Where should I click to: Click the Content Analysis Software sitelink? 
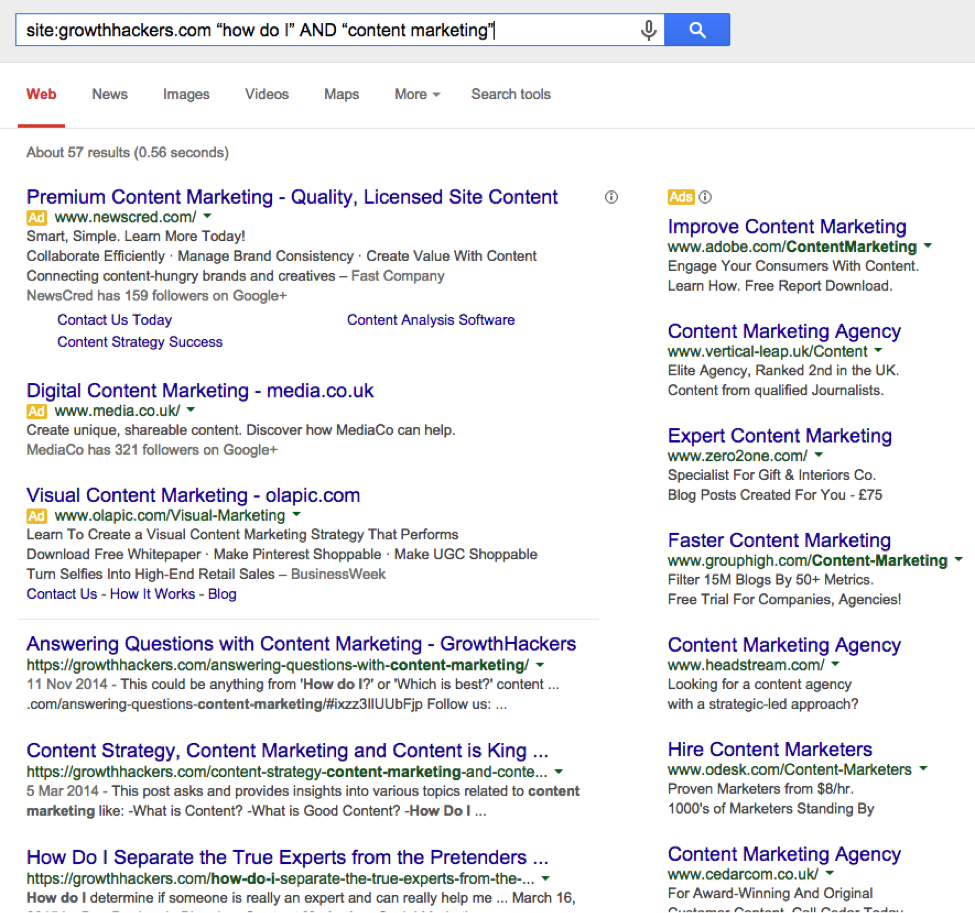(x=431, y=320)
